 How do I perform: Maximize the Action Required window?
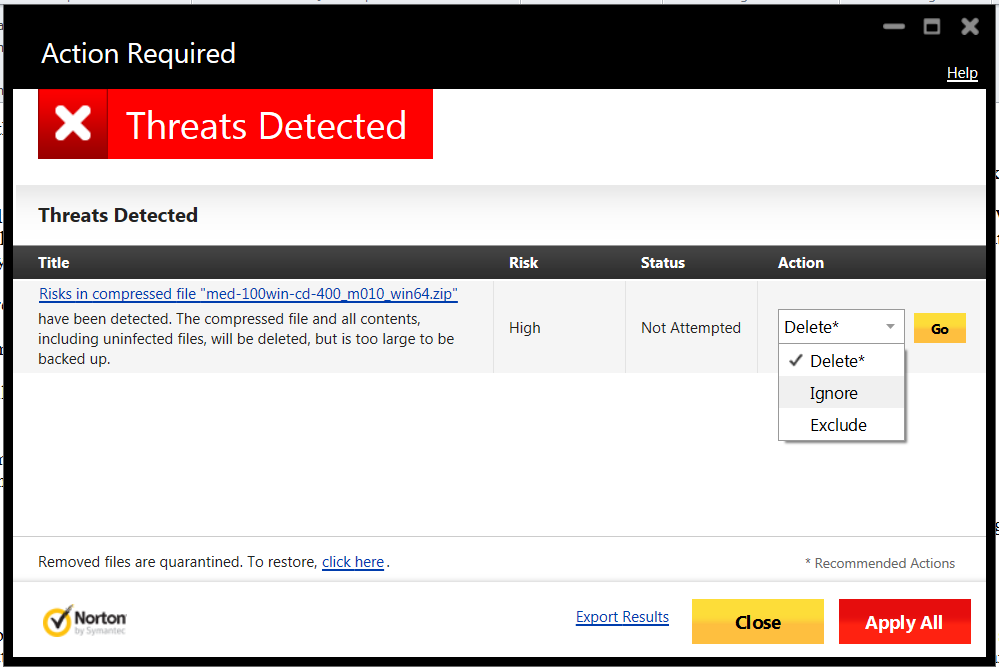click(x=931, y=27)
